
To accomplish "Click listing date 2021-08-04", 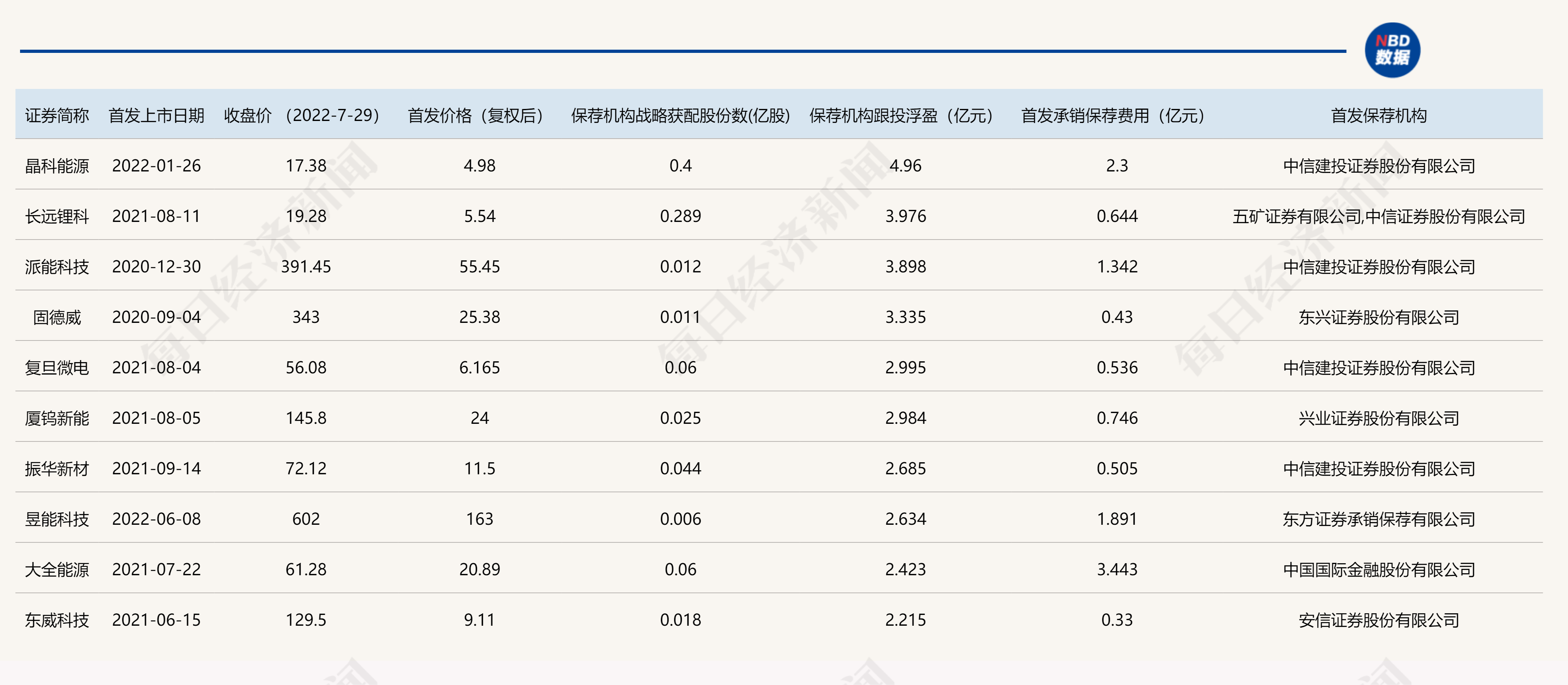I will pyautogui.click(x=156, y=368).
